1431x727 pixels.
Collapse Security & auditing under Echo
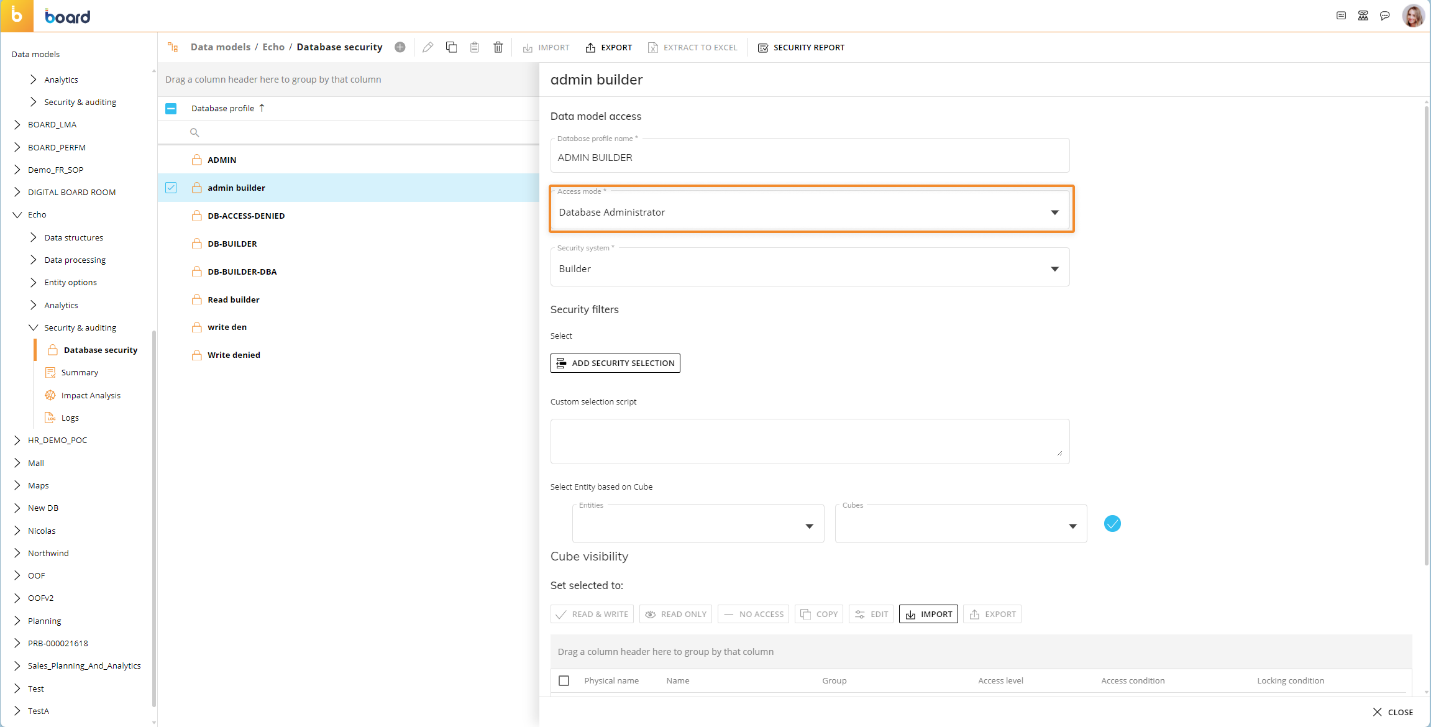point(34,328)
